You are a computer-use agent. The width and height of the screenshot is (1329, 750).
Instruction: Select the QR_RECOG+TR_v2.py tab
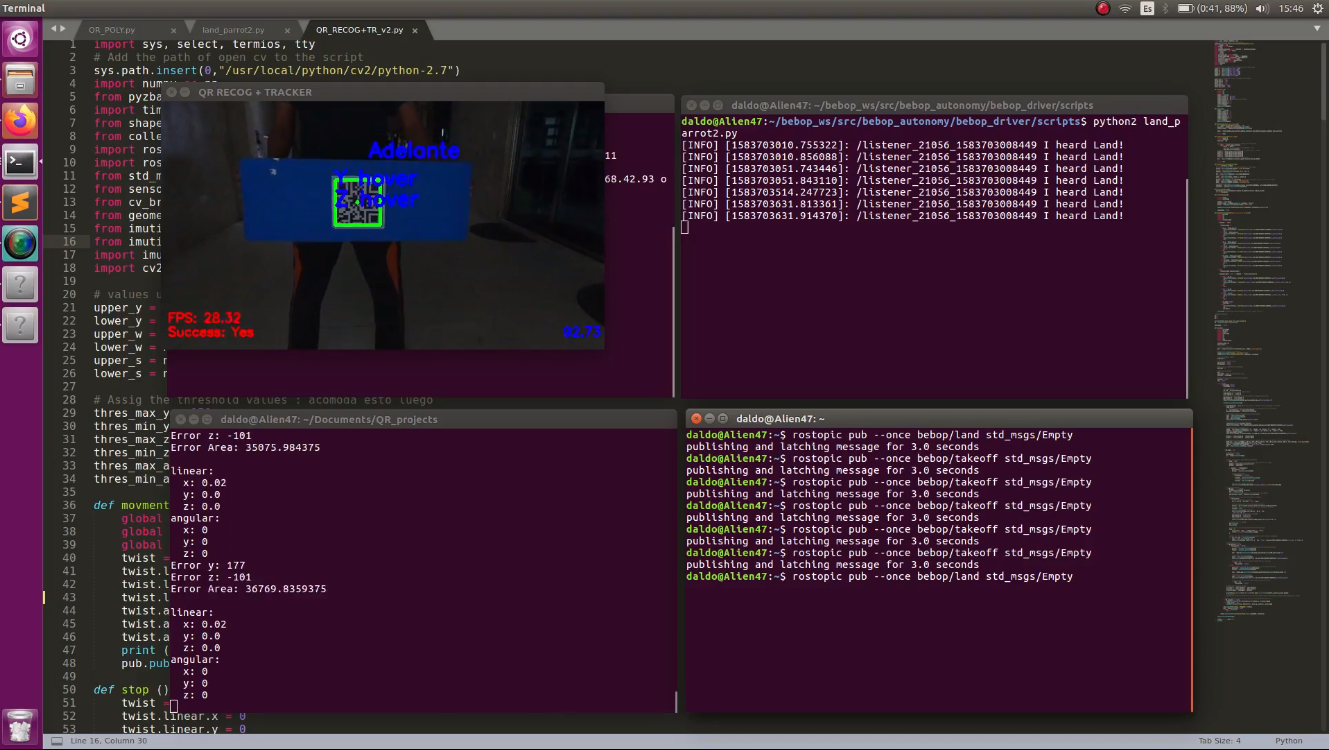tap(359, 31)
